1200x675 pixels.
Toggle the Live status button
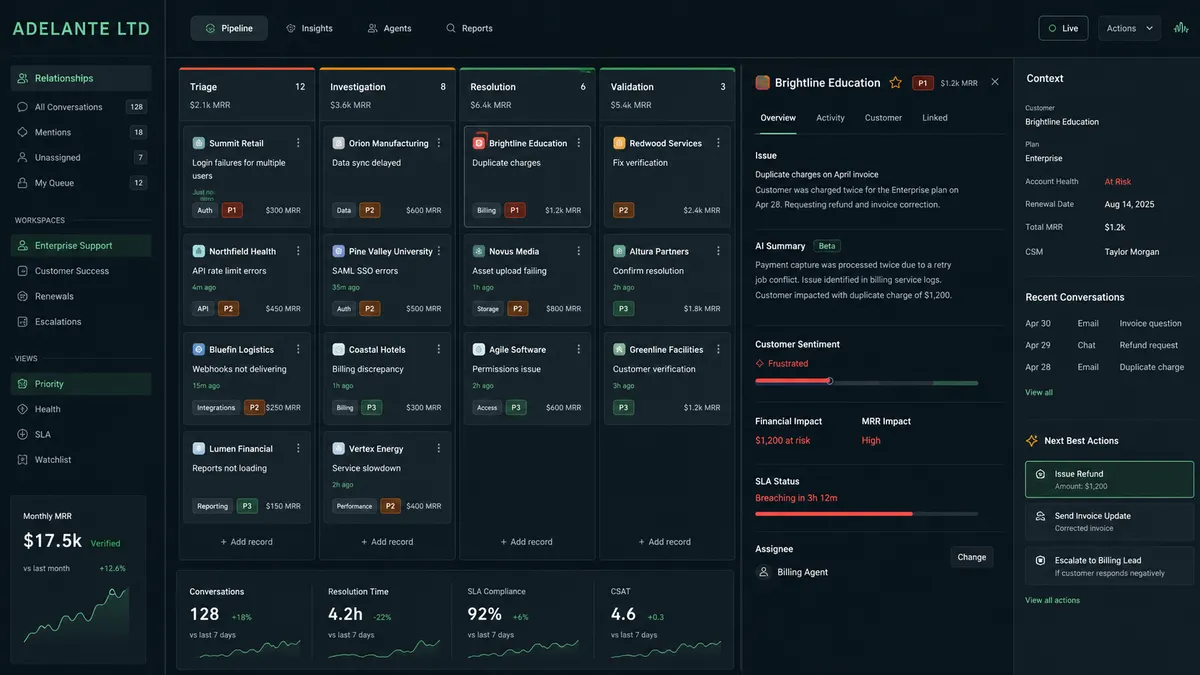pos(1063,28)
